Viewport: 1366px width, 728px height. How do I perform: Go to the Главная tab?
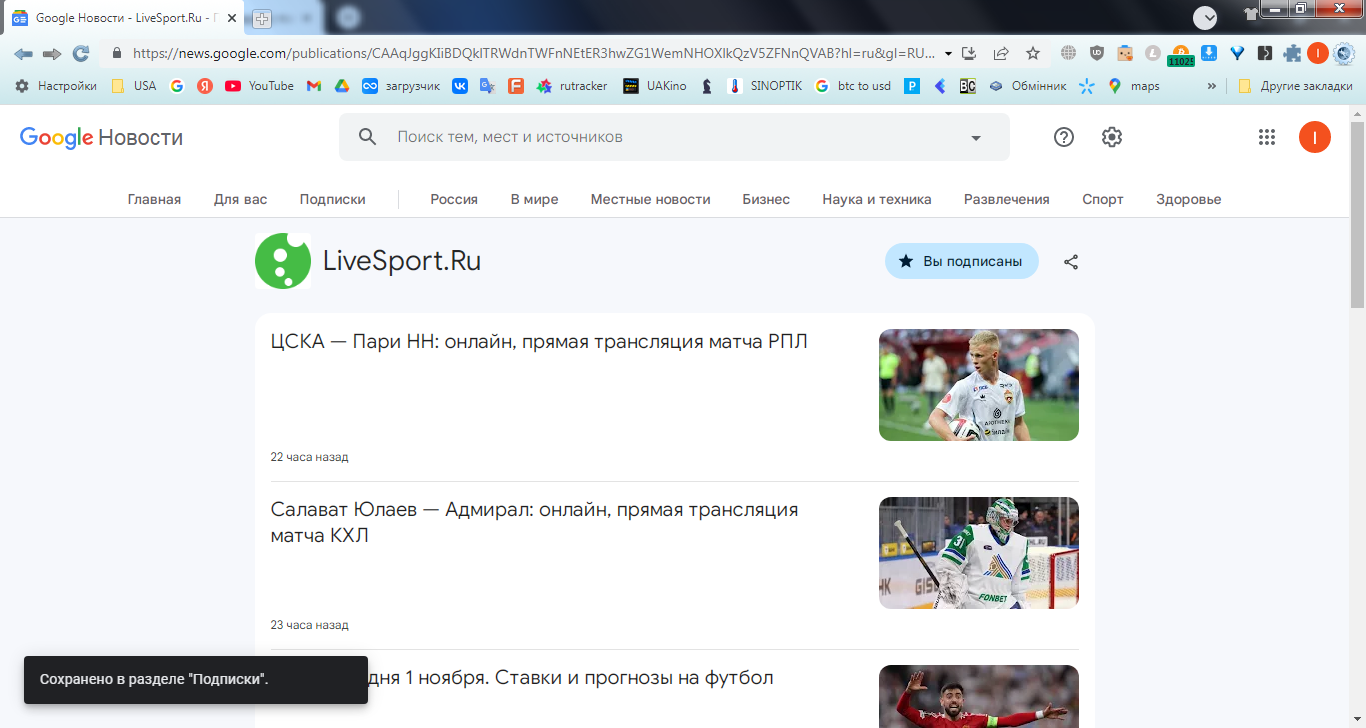click(154, 199)
